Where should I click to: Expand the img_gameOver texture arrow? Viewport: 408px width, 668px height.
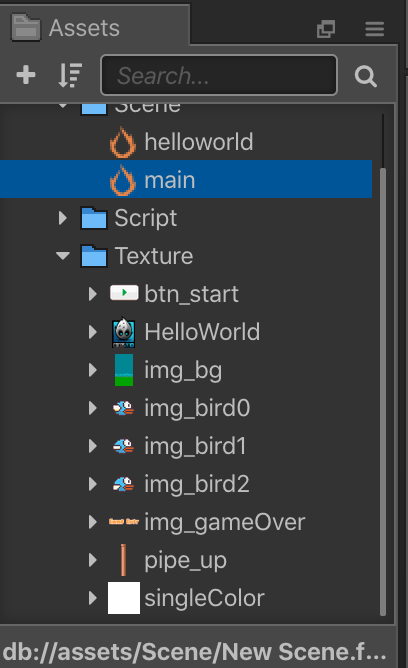pos(92,522)
